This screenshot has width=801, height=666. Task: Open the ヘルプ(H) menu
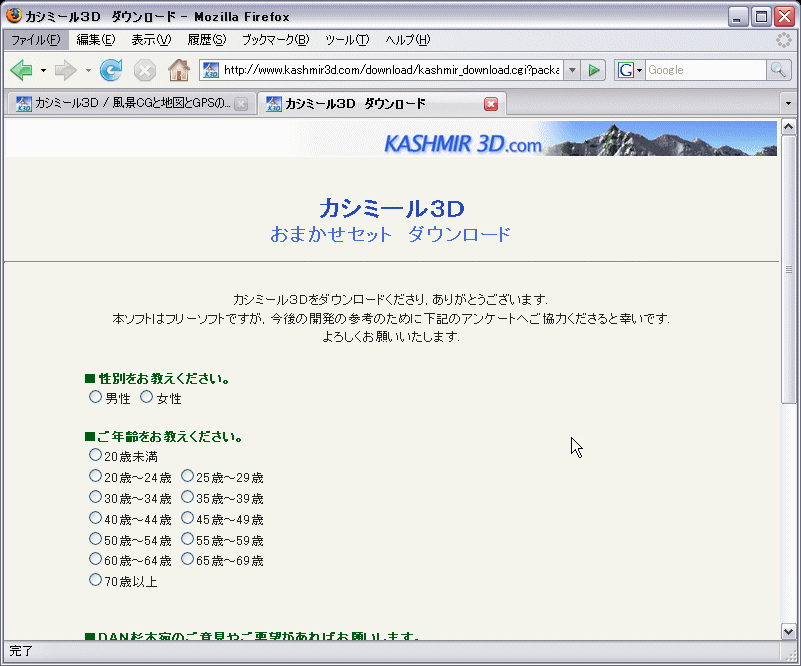tap(408, 40)
